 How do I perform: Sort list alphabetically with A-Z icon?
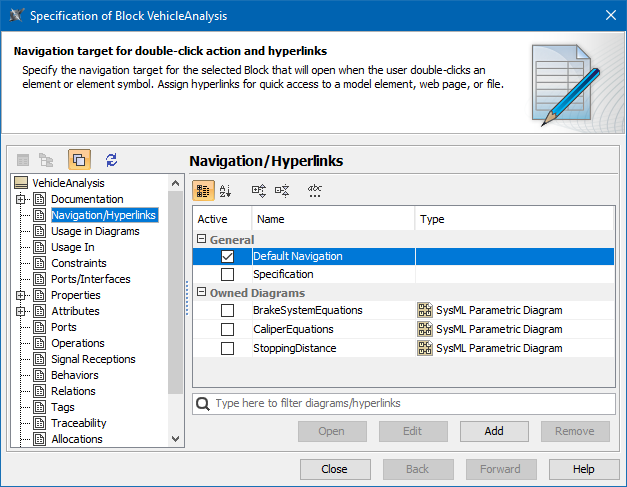(225, 190)
